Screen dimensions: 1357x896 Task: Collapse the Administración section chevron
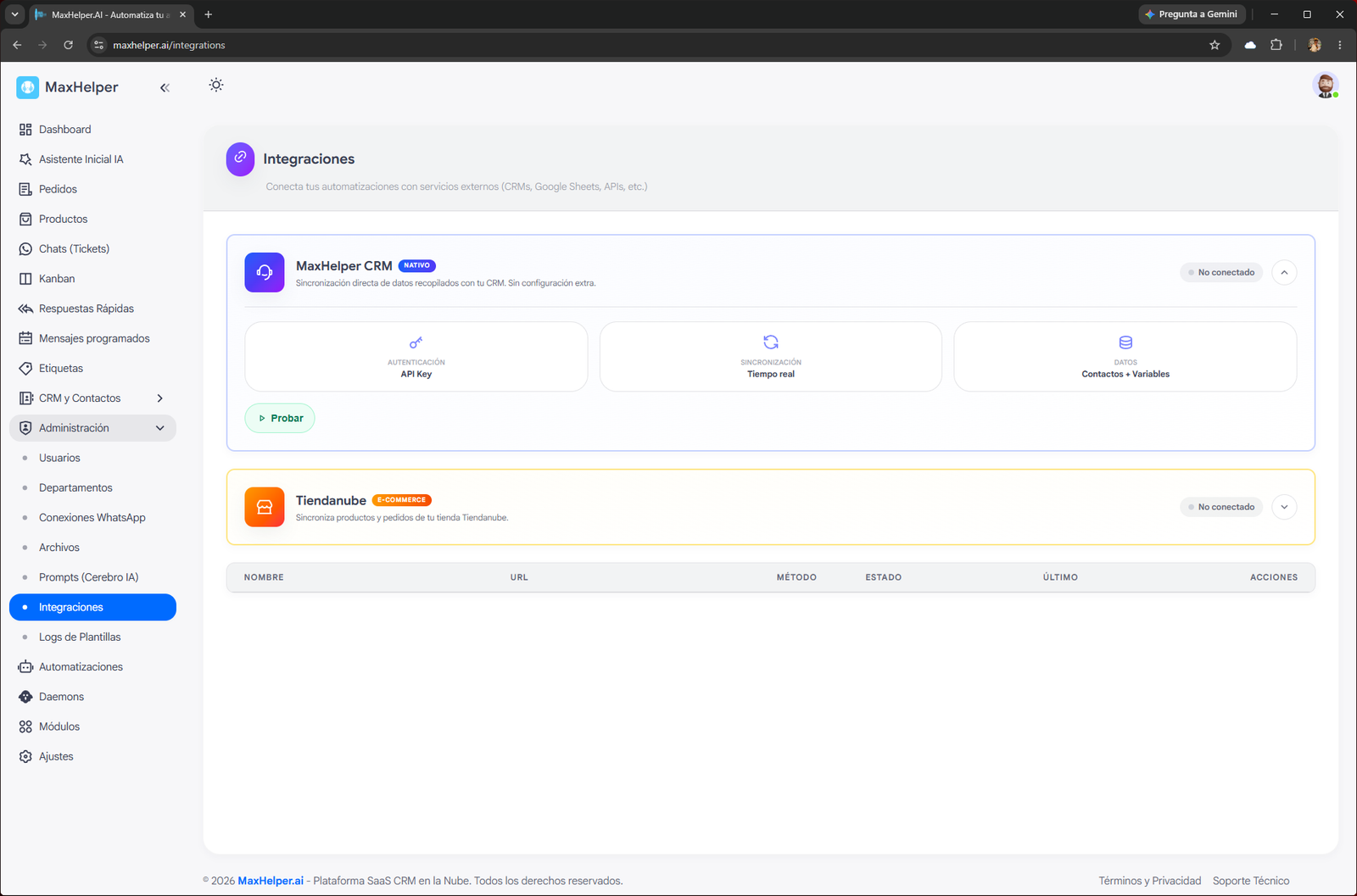[159, 428]
